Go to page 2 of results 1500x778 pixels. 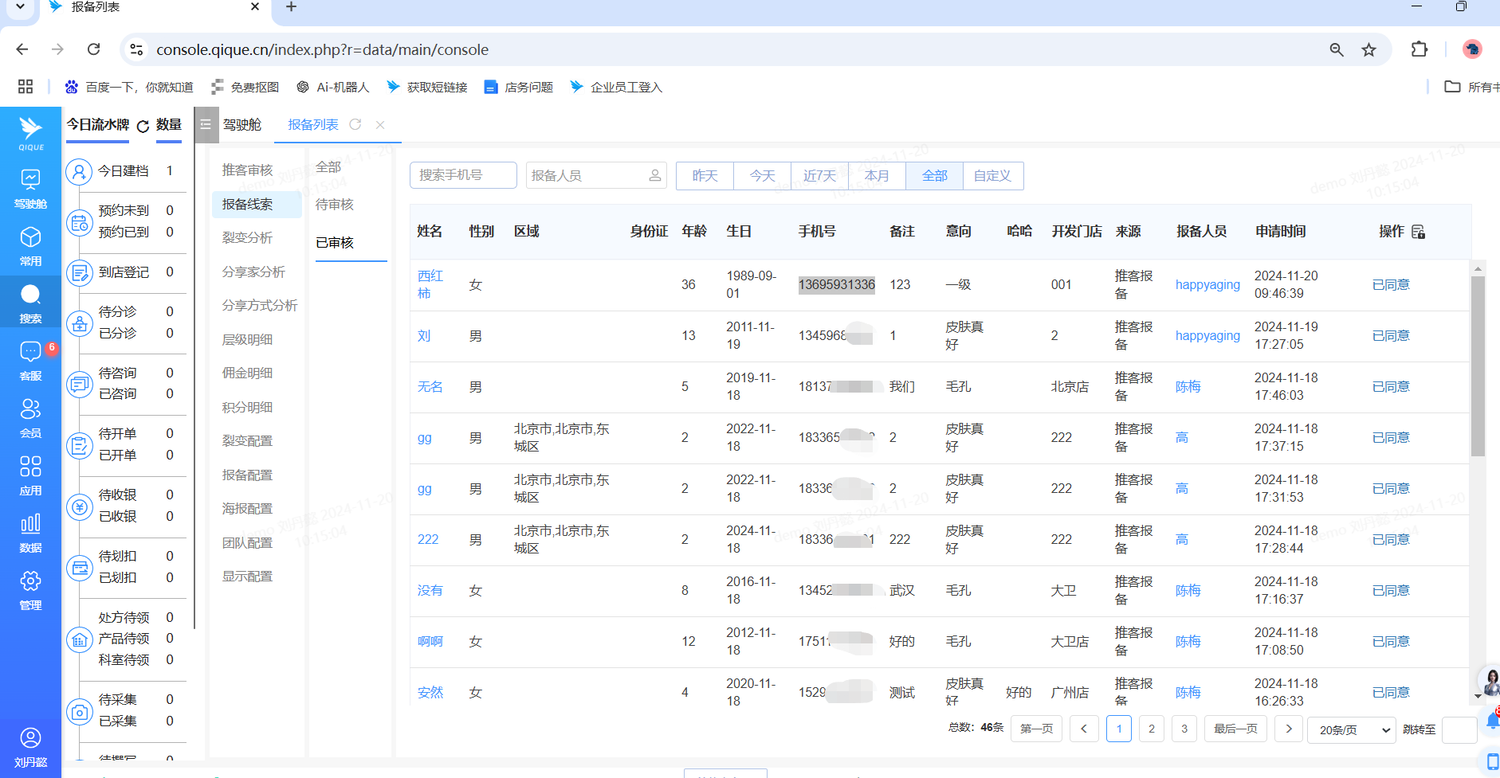[1151, 730]
